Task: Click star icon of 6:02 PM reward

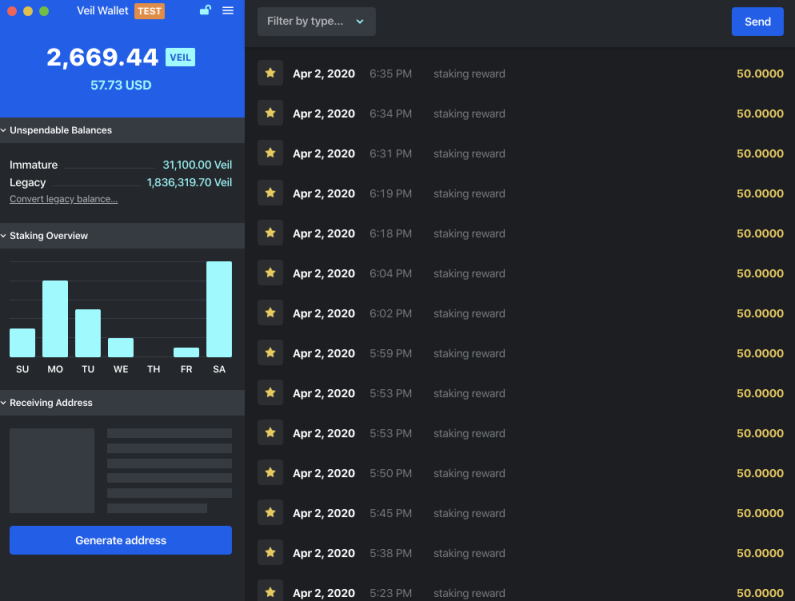Action: (270, 313)
